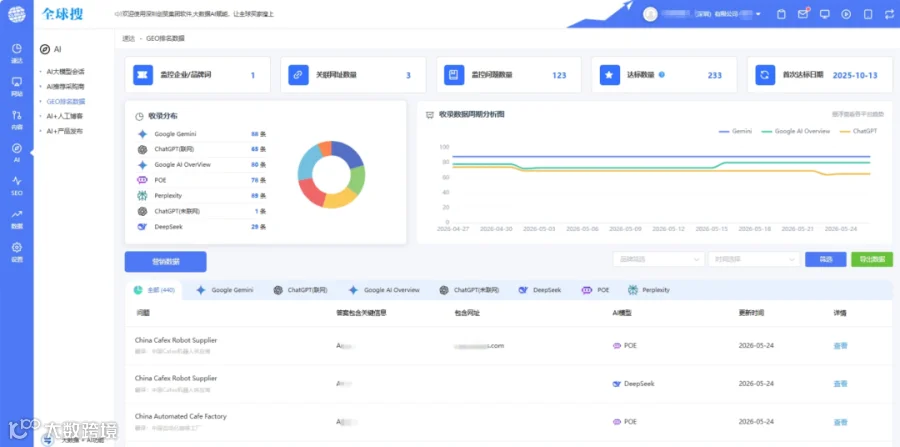The image size is (900, 447).
Task: Click 查看 for the first POE row
Action: tap(840, 346)
